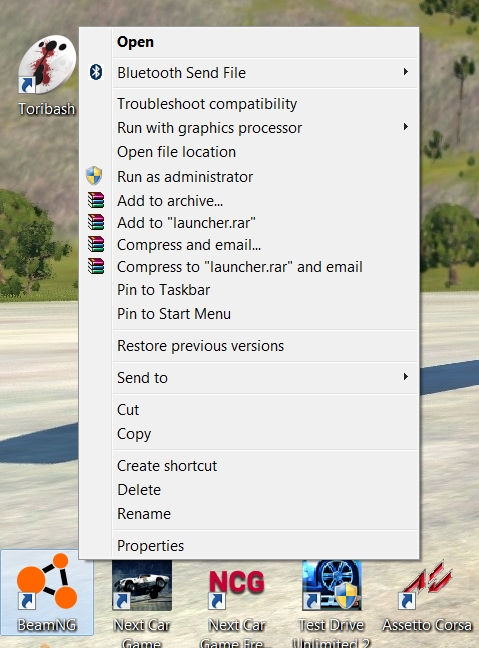Click the shield icon beside Run as administrator
The image size is (479, 648).
click(x=94, y=176)
